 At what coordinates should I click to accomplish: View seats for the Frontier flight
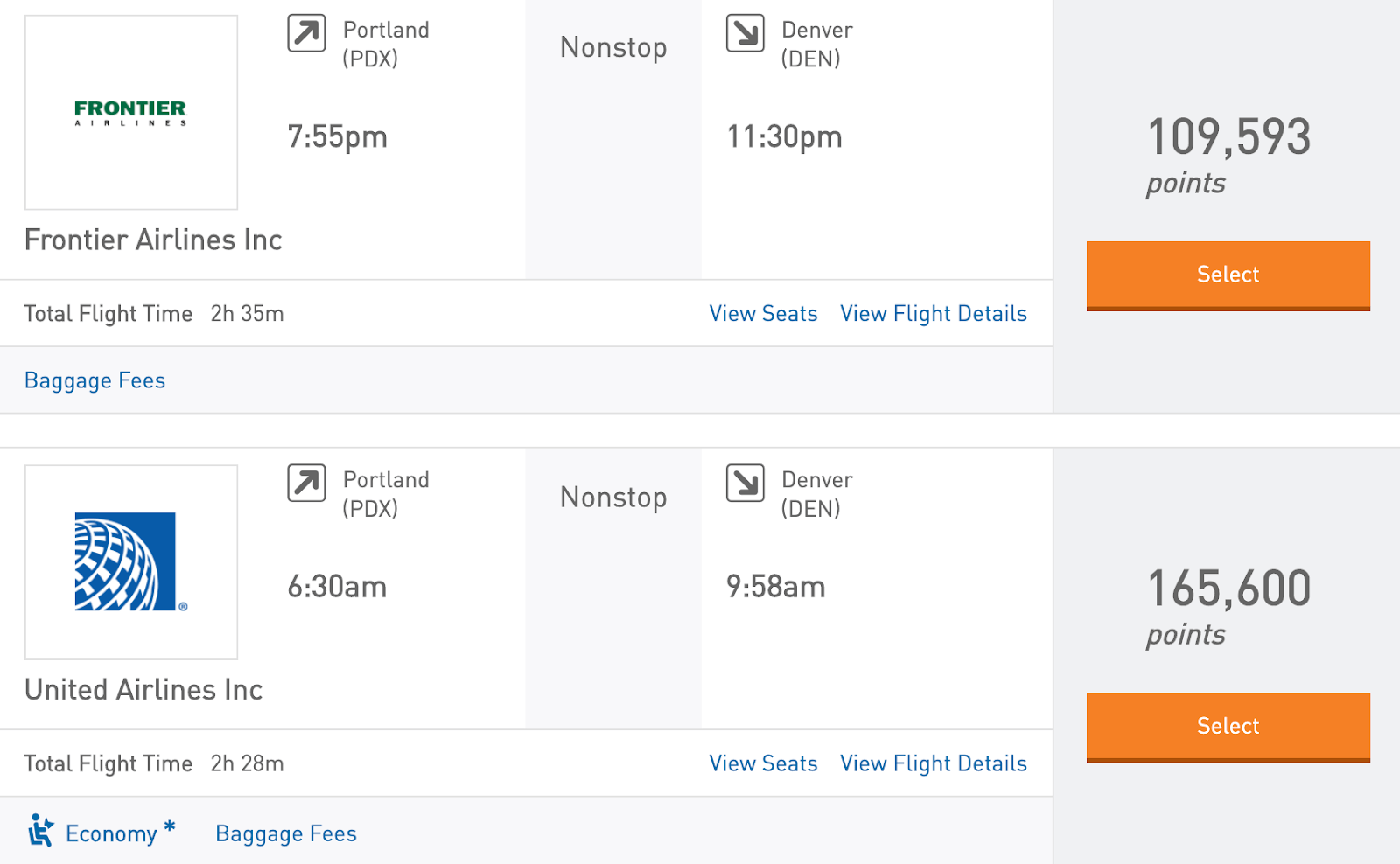pos(763,314)
